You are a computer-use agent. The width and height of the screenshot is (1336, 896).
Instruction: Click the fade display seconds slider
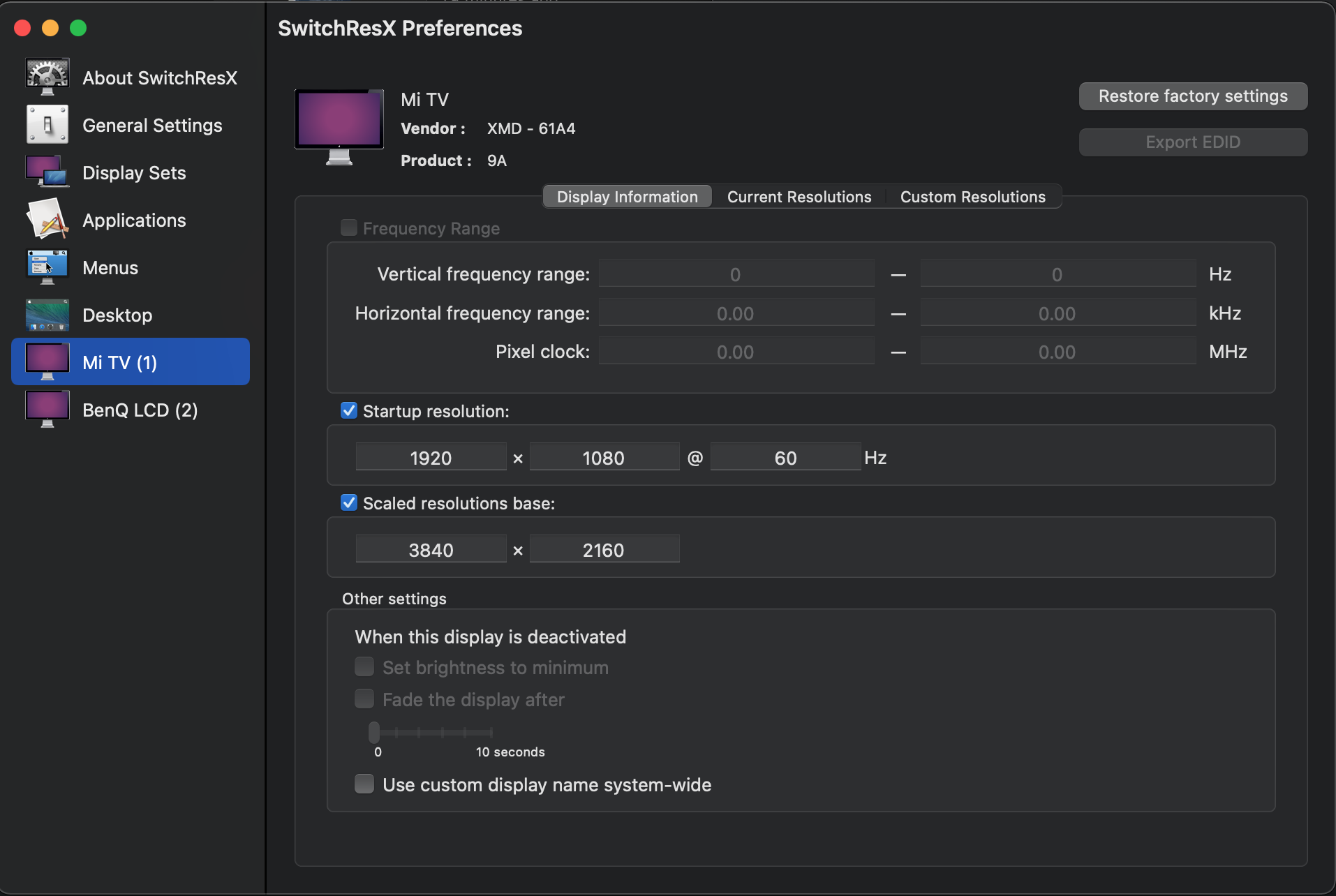433,732
